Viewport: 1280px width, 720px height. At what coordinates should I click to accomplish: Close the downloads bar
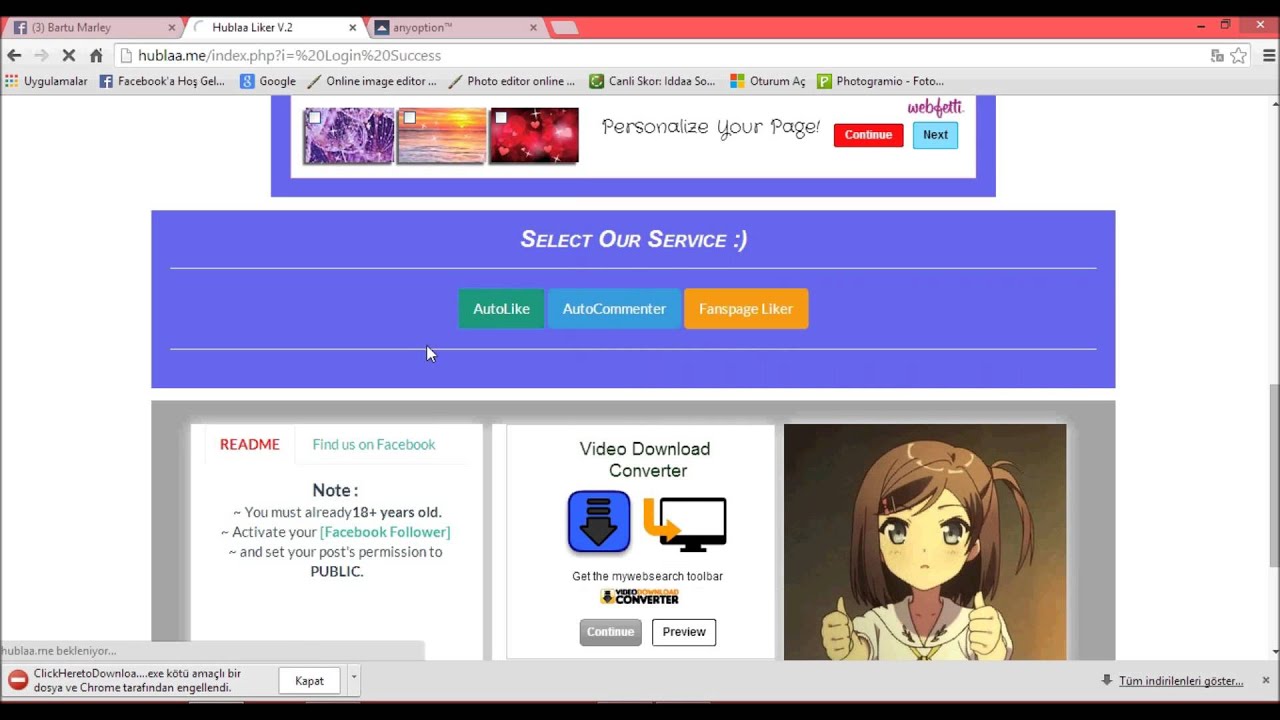point(1265,680)
